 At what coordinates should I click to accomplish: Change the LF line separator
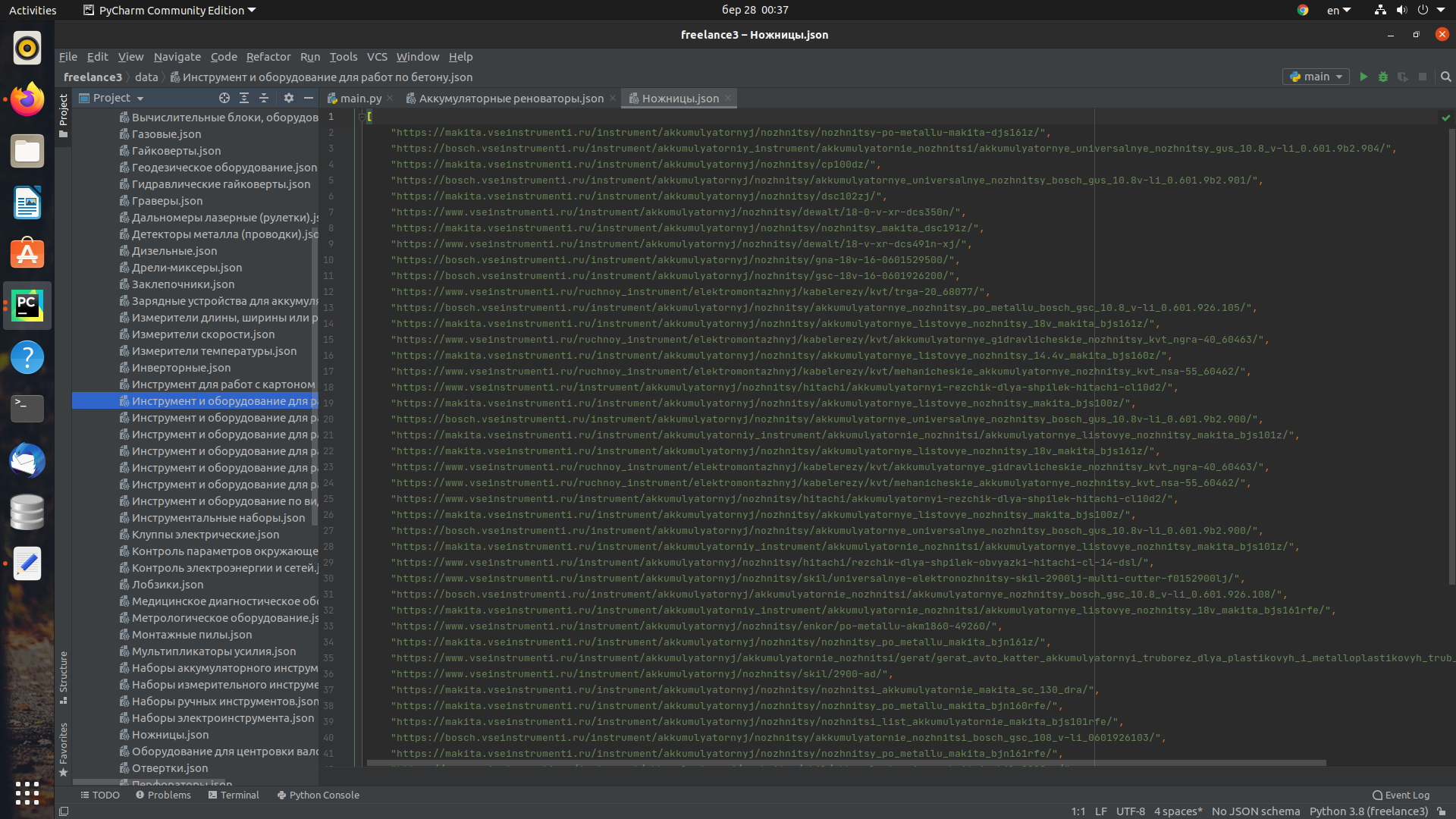tap(1100, 811)
